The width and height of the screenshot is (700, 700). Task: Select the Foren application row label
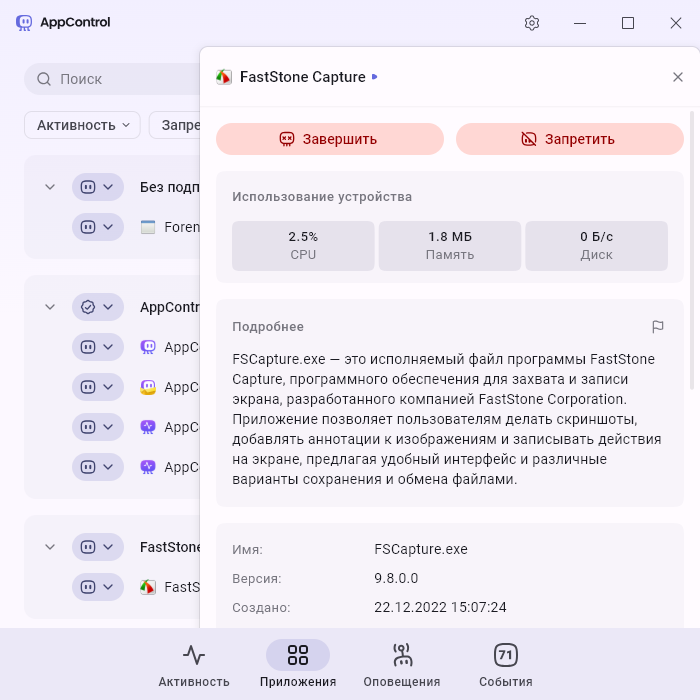(182, 227)
